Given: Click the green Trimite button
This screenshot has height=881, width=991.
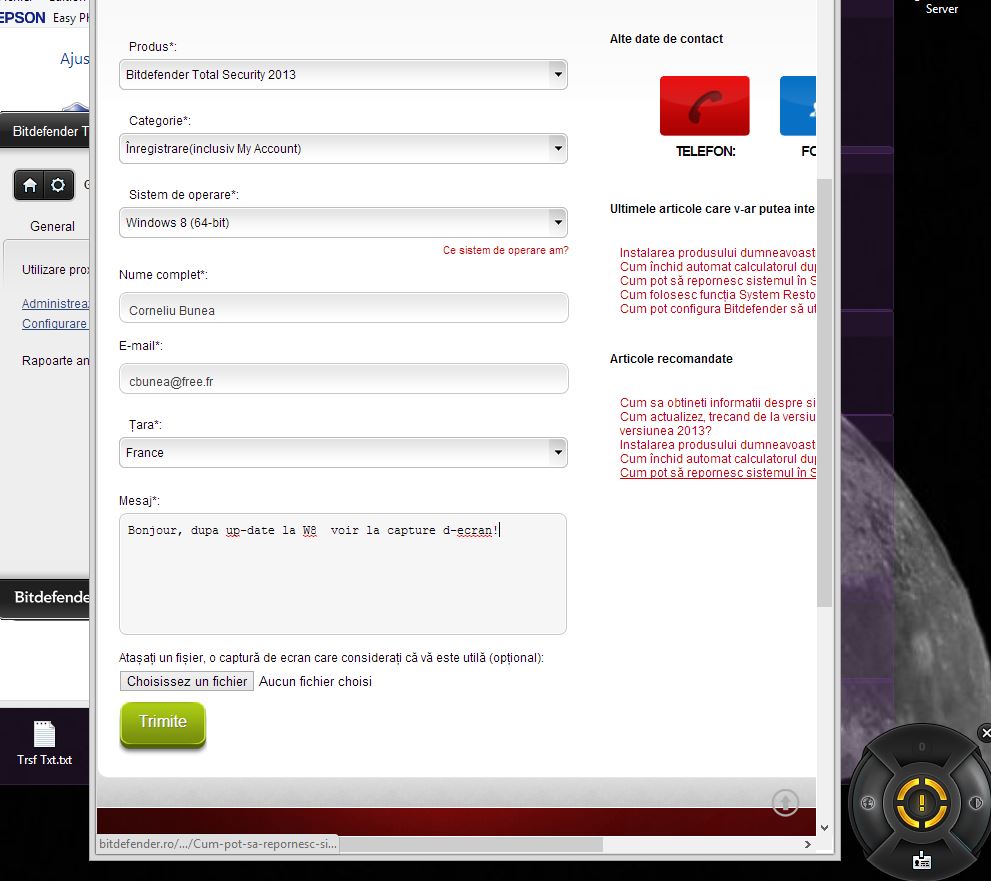Looking at the screenshot, I should point(162,723).
